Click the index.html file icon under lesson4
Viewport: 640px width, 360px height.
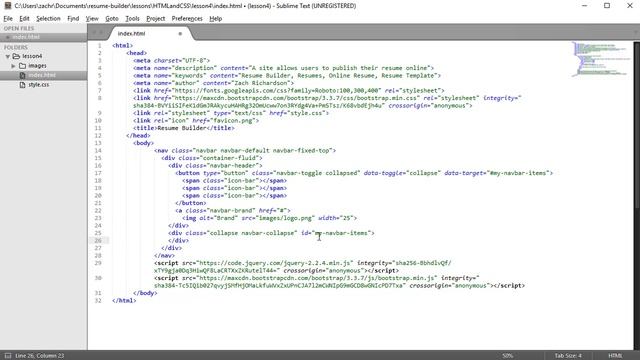[22, 75]
